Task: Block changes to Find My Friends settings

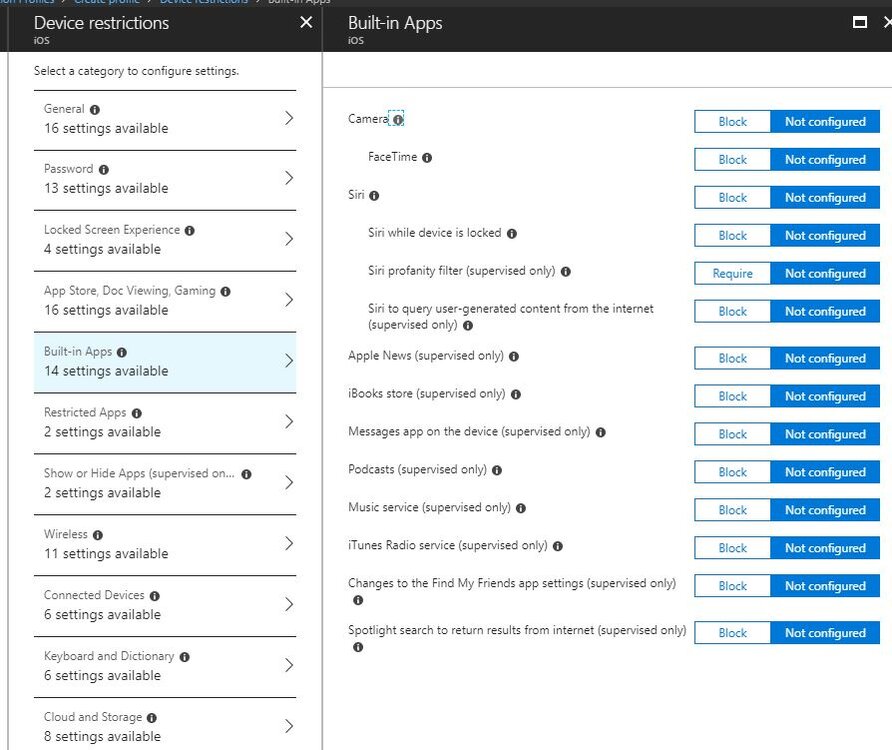Action: (x=732, y=586)
